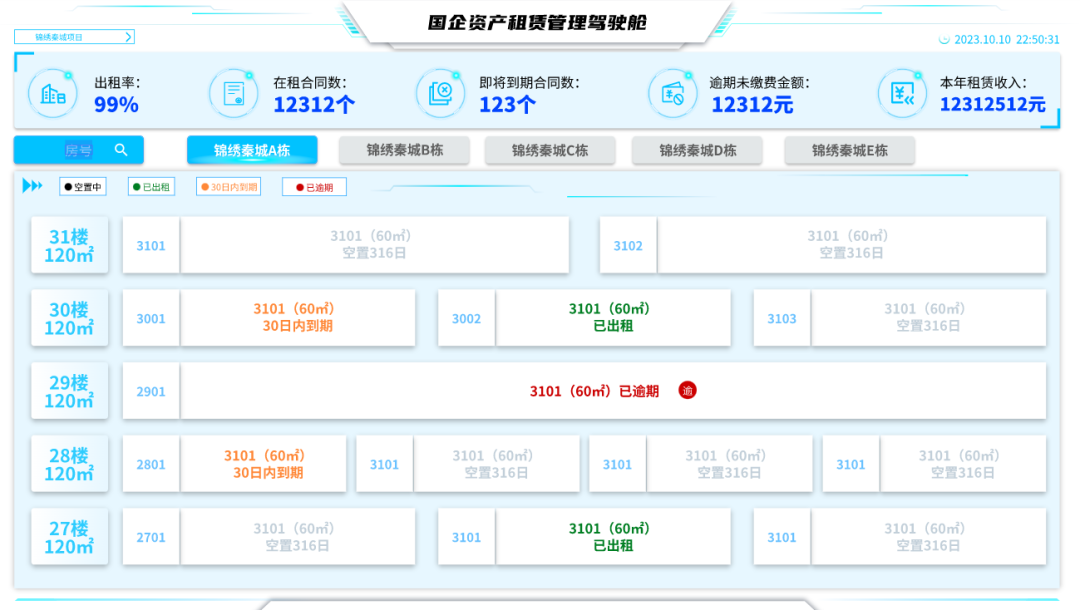The height and width of the screenshot is (610, 1080).
Task: Expand the 锦绣秦城项目 project selector arrow
Action: [127, 36]
